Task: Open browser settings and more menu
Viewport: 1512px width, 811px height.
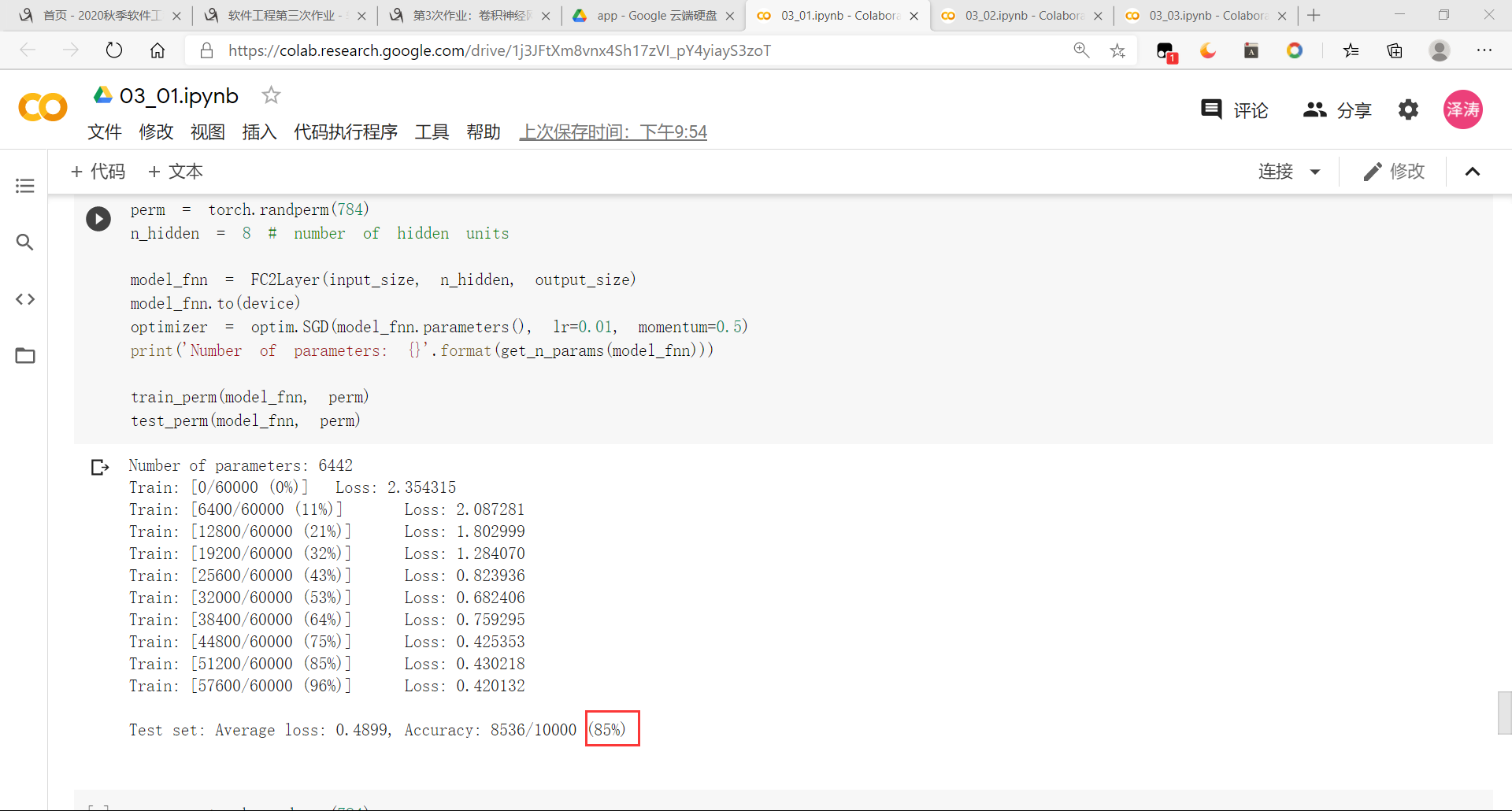Action: pos(1484,50)
